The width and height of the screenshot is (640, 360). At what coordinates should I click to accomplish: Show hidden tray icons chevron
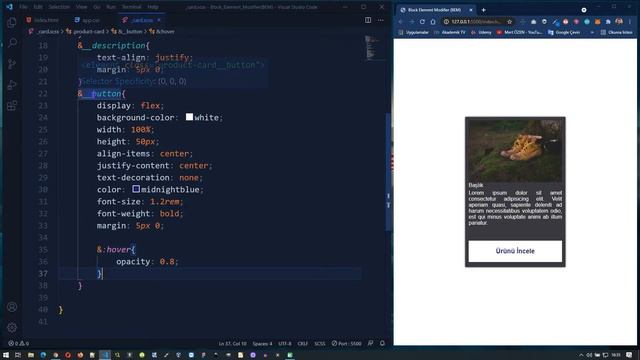click(581, 355)
